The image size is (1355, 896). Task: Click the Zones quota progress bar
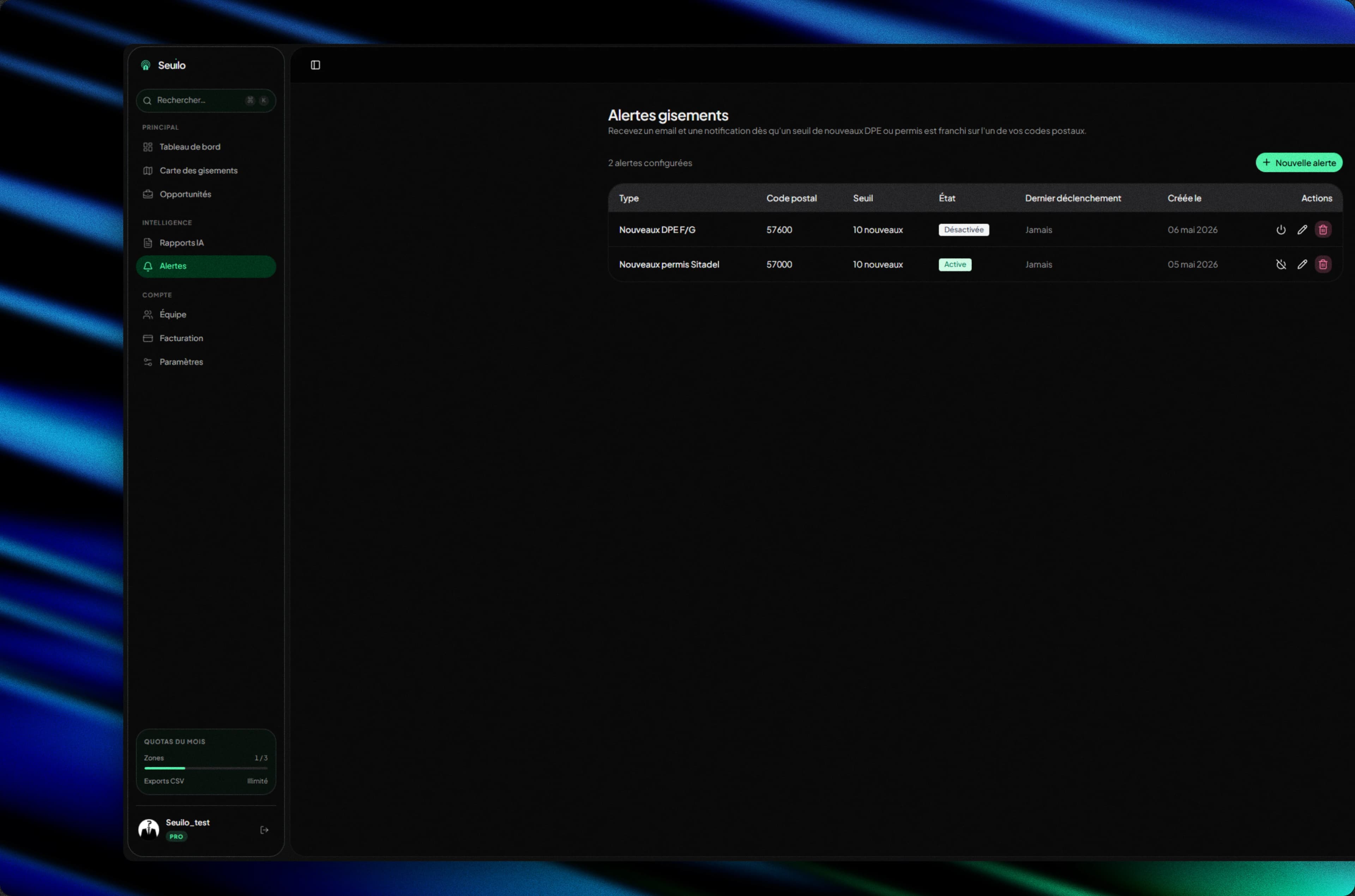coord(206,769)
